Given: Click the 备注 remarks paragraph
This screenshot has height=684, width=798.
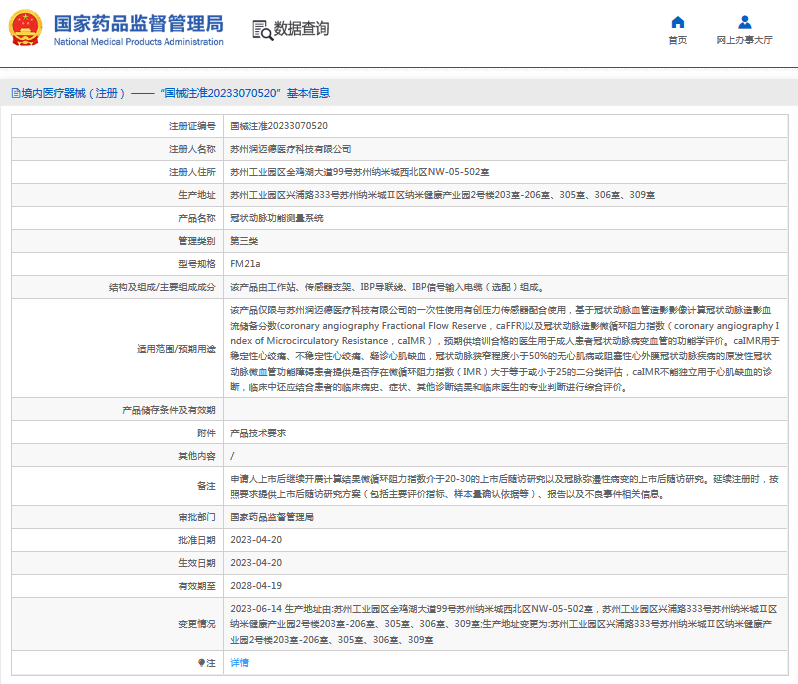Looking at the screenshot, I should pyautogui.click(x=504, y=487).
